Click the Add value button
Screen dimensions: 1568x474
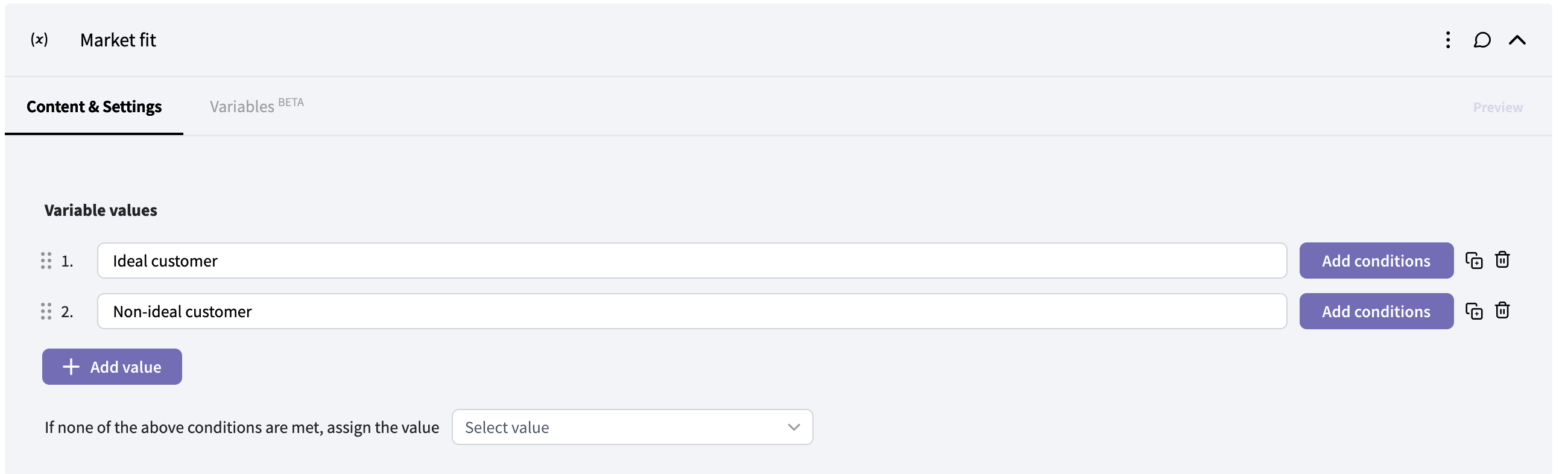point(112,367)
